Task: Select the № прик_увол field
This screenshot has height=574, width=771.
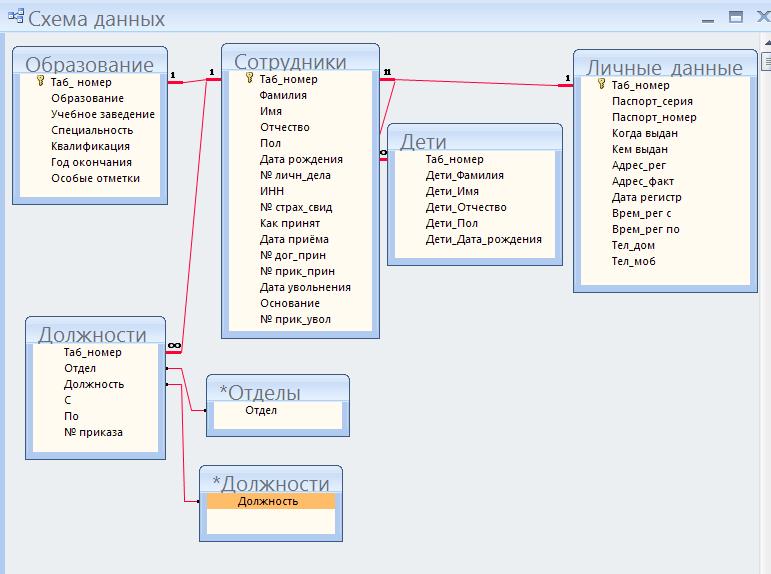Action: tap(300, 319)
